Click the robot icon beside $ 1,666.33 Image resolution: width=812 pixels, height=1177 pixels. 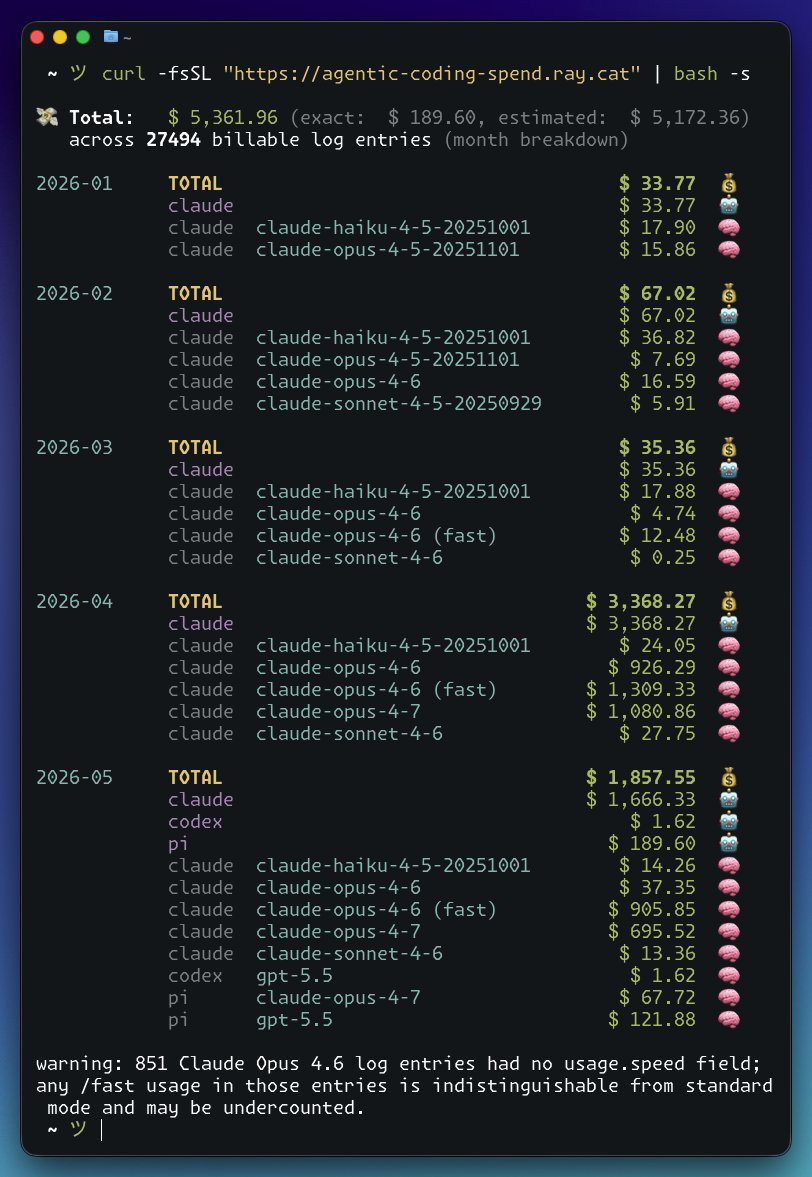729,799
